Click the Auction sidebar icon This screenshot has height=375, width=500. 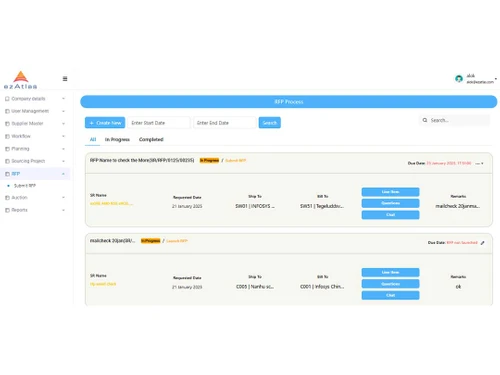coord(7,198)
